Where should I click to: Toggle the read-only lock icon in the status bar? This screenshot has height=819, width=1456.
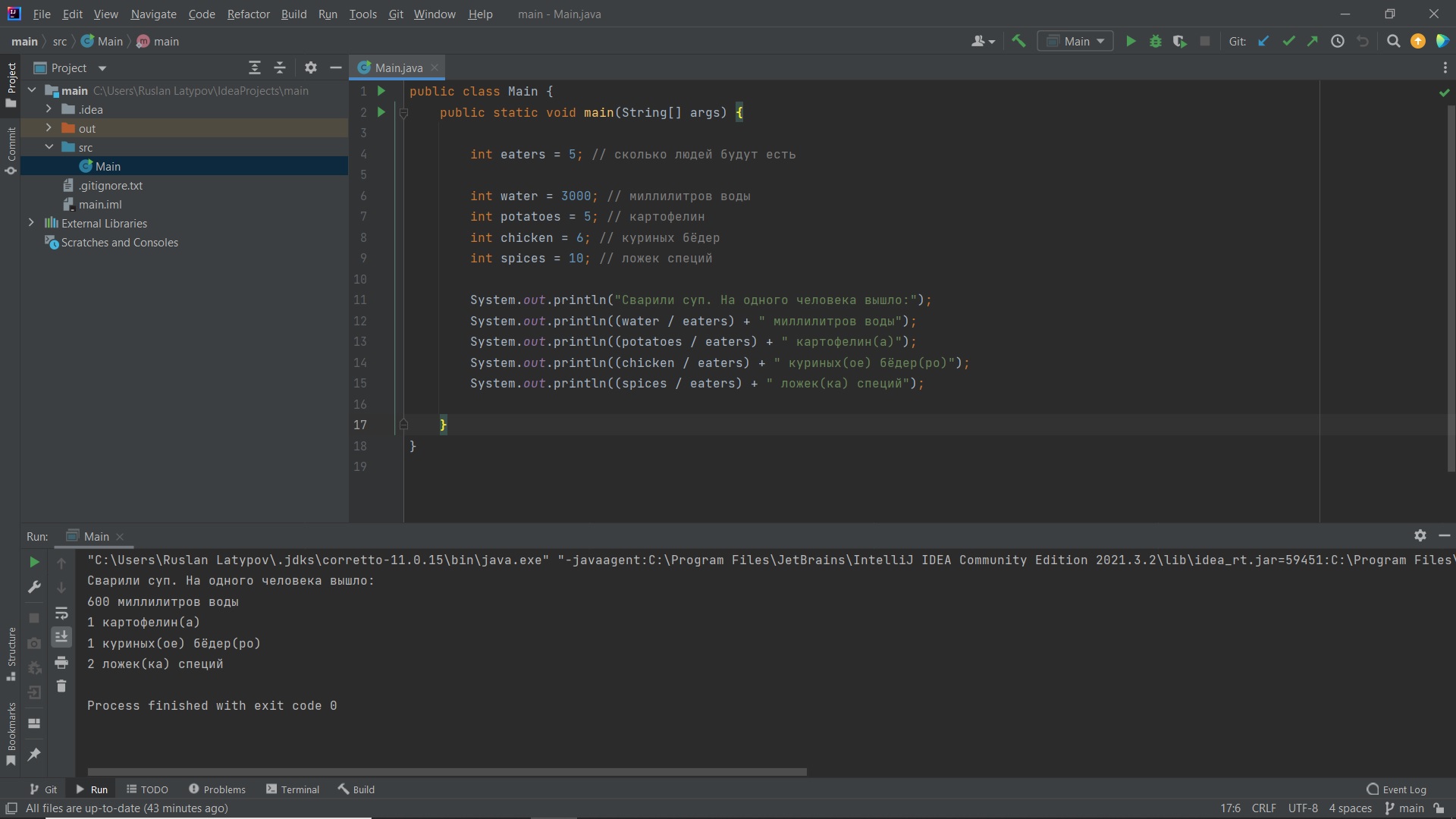pos(1439,808)
